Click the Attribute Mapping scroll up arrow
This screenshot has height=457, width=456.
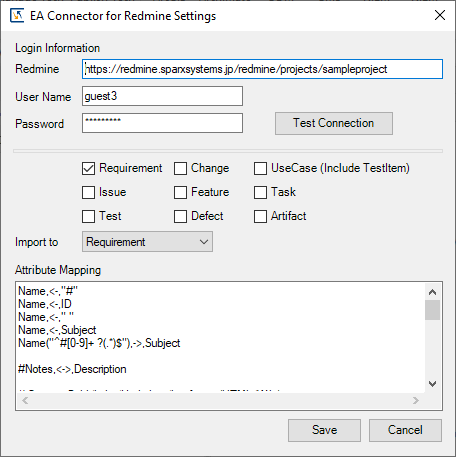[432, 292]
